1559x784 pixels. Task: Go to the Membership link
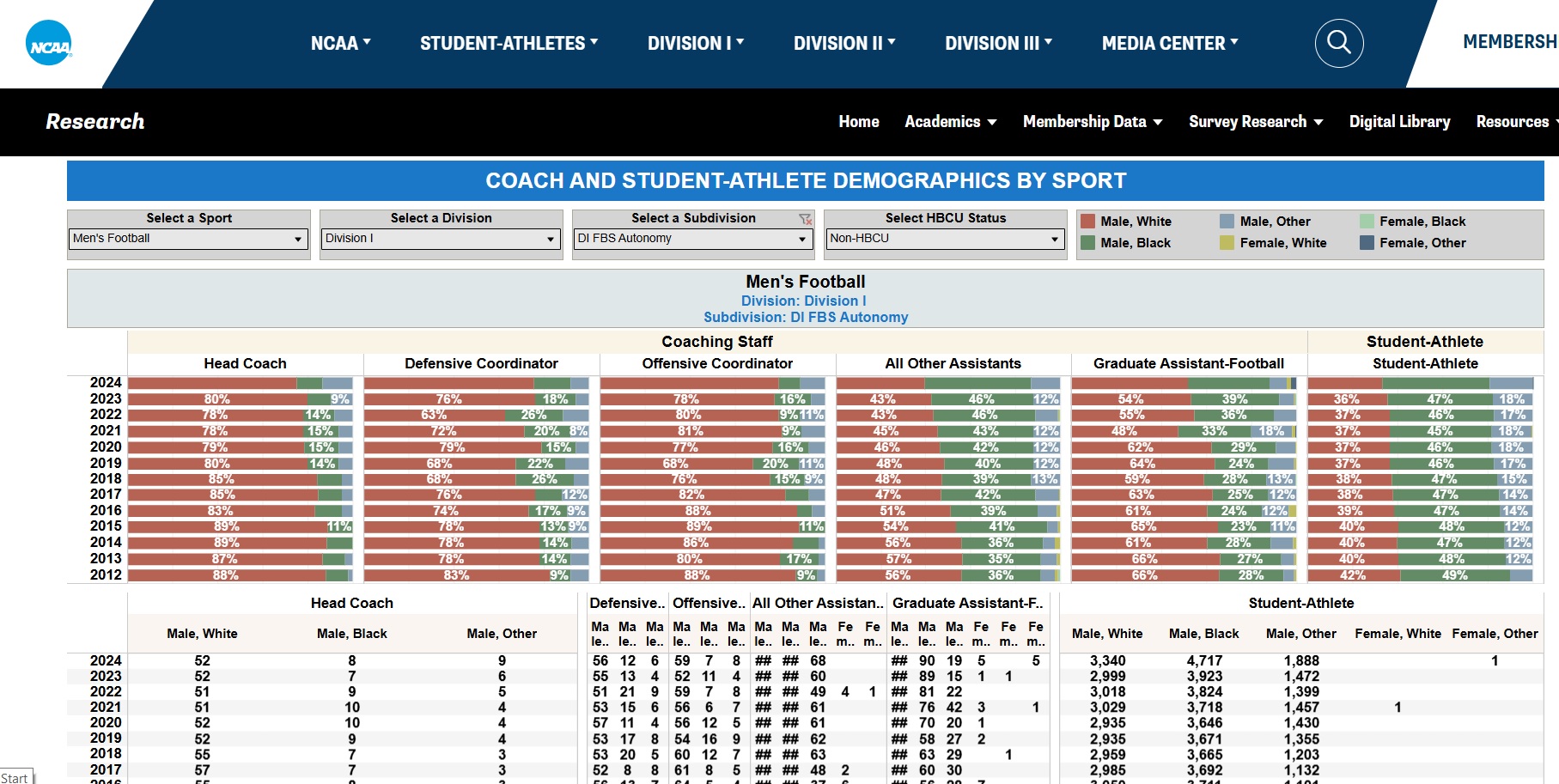tap(1510, 42)
